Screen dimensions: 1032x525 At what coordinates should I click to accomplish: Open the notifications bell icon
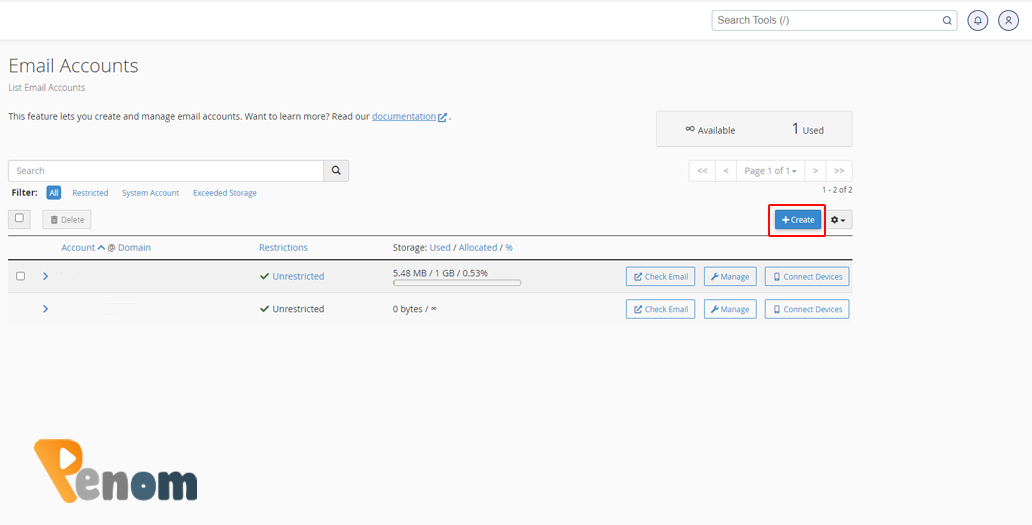point(977,20)
